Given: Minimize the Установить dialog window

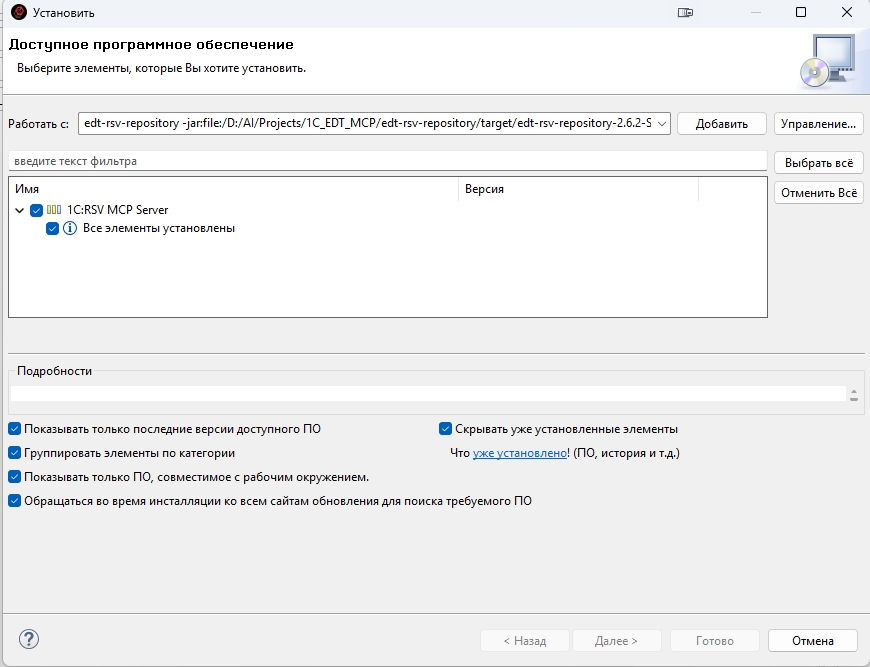Looking at the screenshot, I should (x=755, y=13).
